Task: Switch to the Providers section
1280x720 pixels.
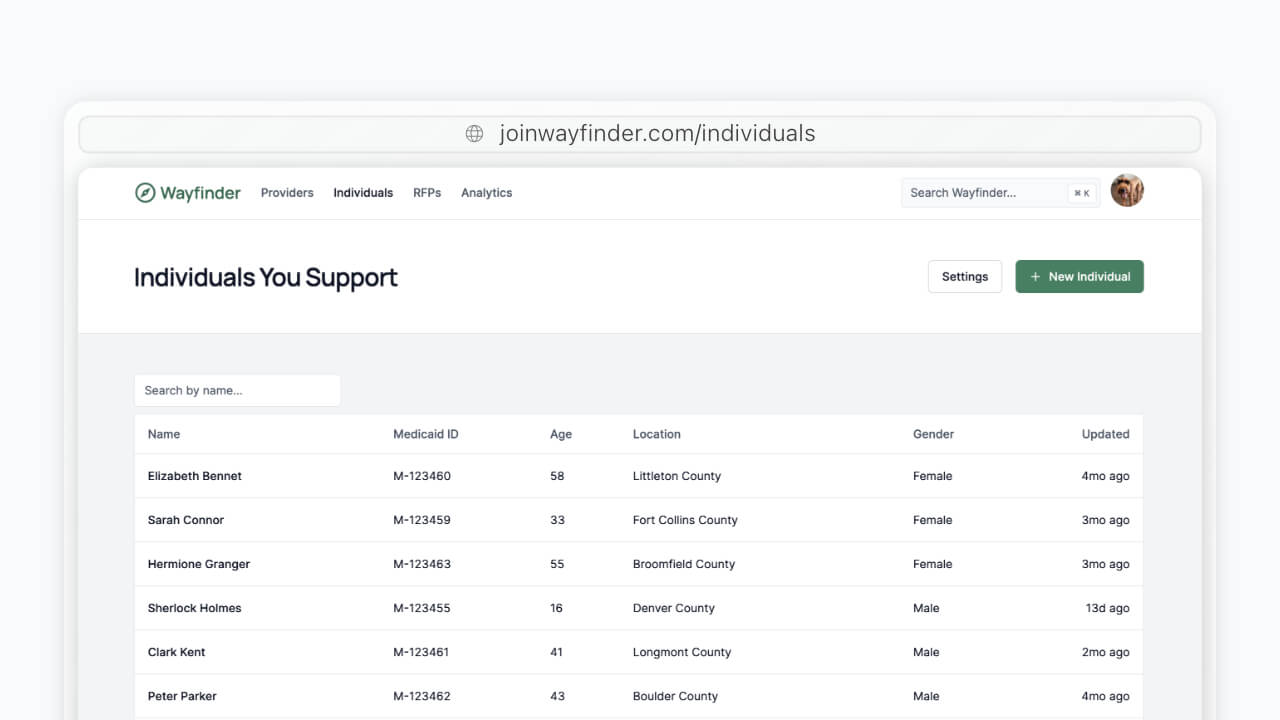Action: (x=287, y=192)
